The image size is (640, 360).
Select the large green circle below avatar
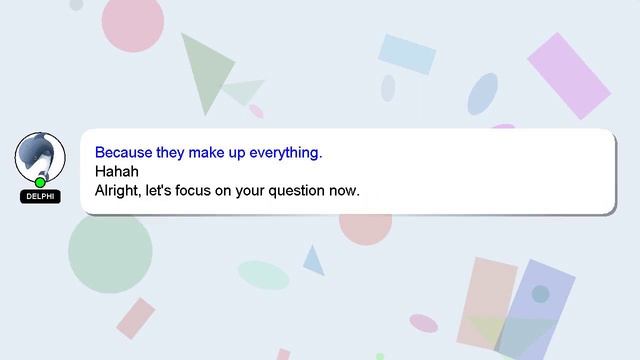[110, 253]
